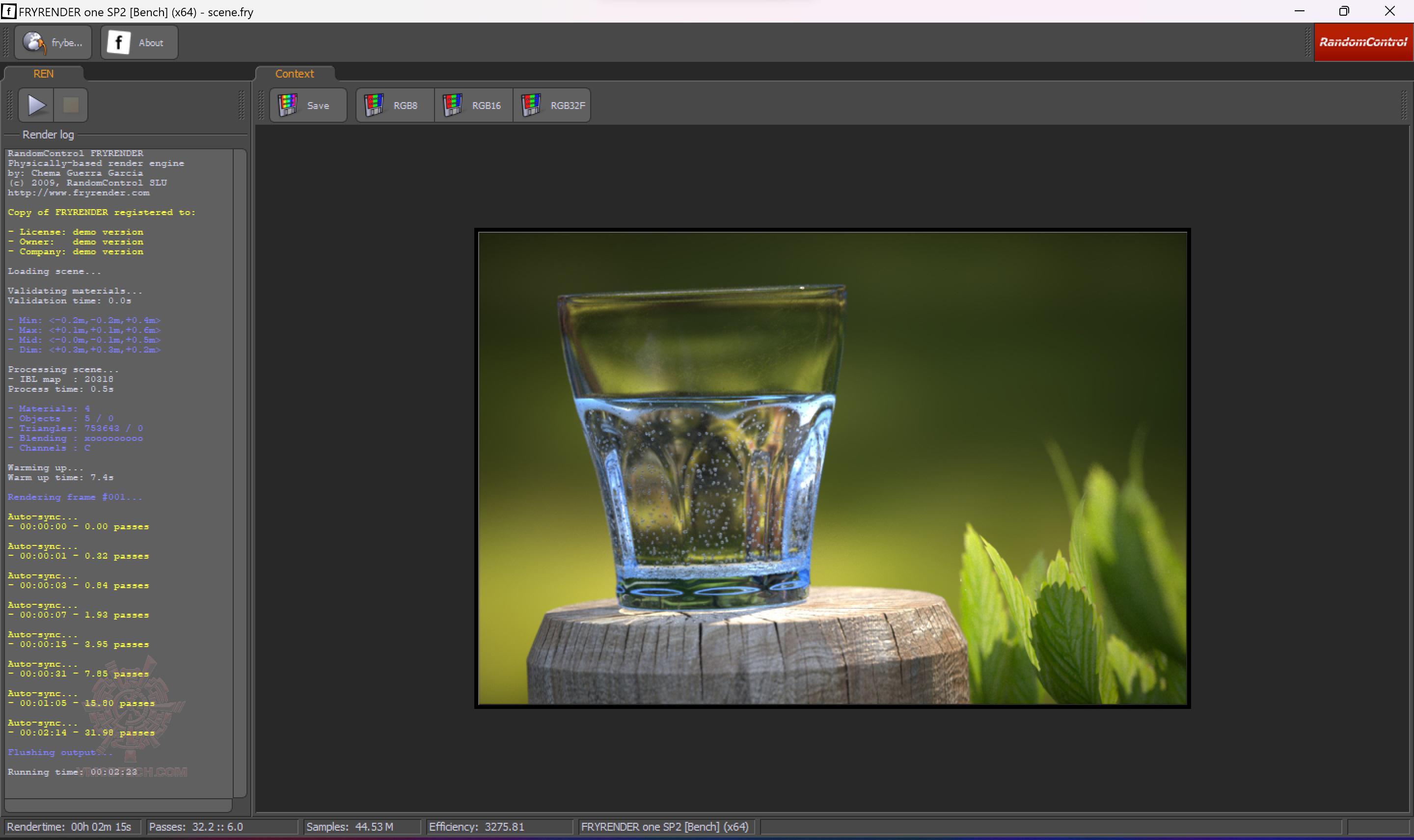Click the render log vertical scrollbar
The image size is (1414, 840).
coord(240,473)
